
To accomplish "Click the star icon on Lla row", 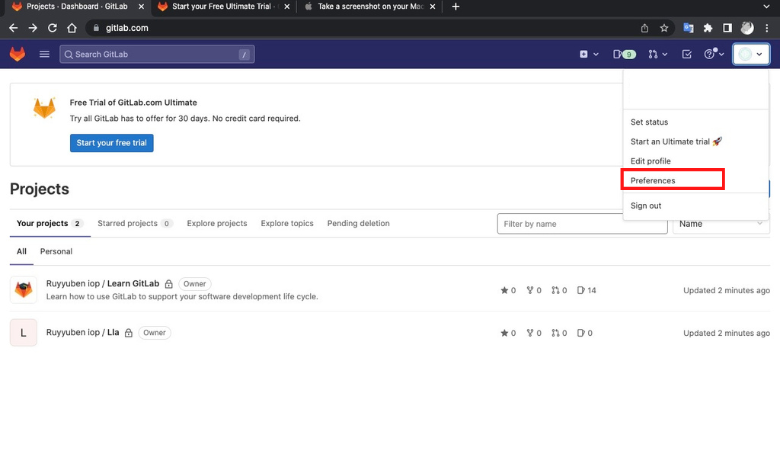I will tap(504, 333).
